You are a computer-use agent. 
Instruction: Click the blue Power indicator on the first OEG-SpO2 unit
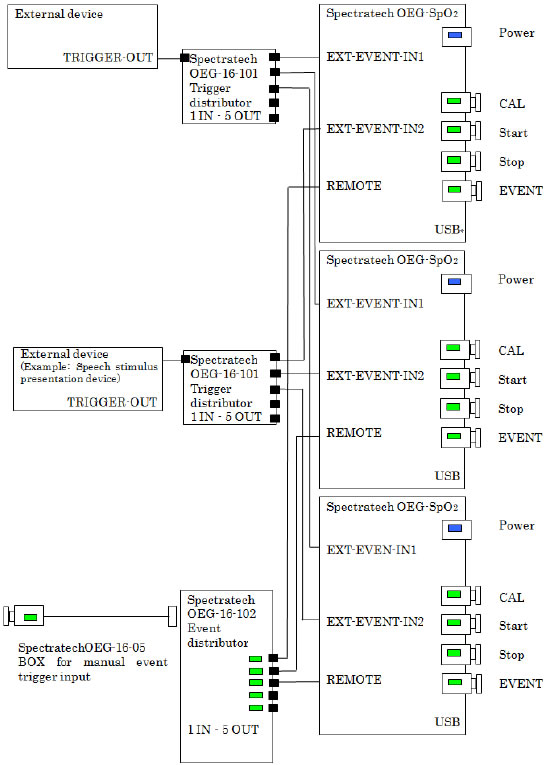pyautogui.click(x=455, y=35)
